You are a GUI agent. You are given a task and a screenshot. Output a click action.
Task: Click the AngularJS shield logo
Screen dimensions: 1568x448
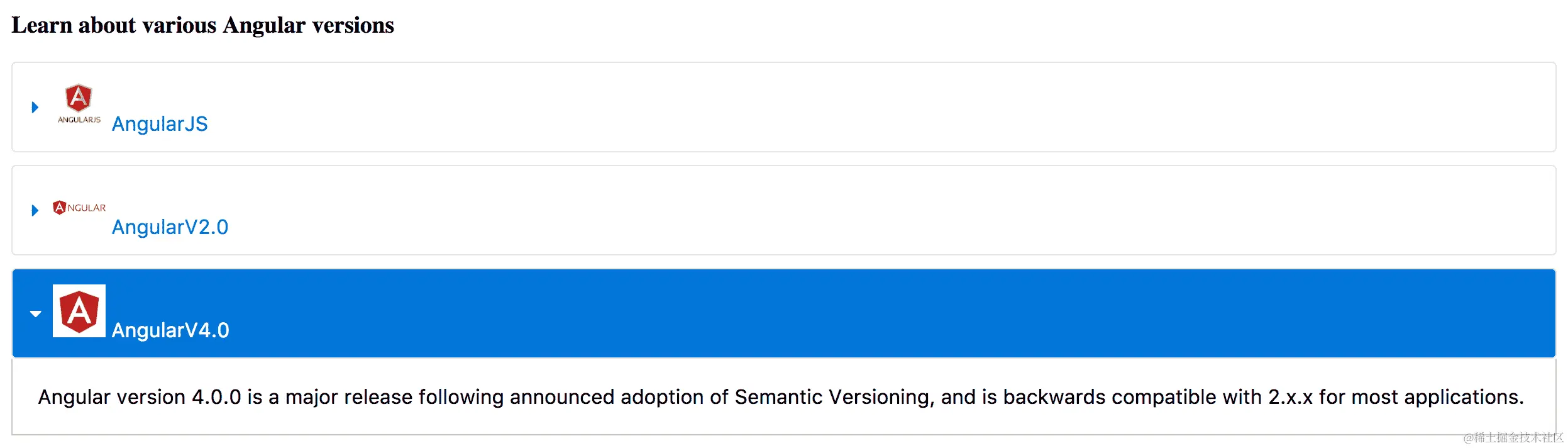79,98
